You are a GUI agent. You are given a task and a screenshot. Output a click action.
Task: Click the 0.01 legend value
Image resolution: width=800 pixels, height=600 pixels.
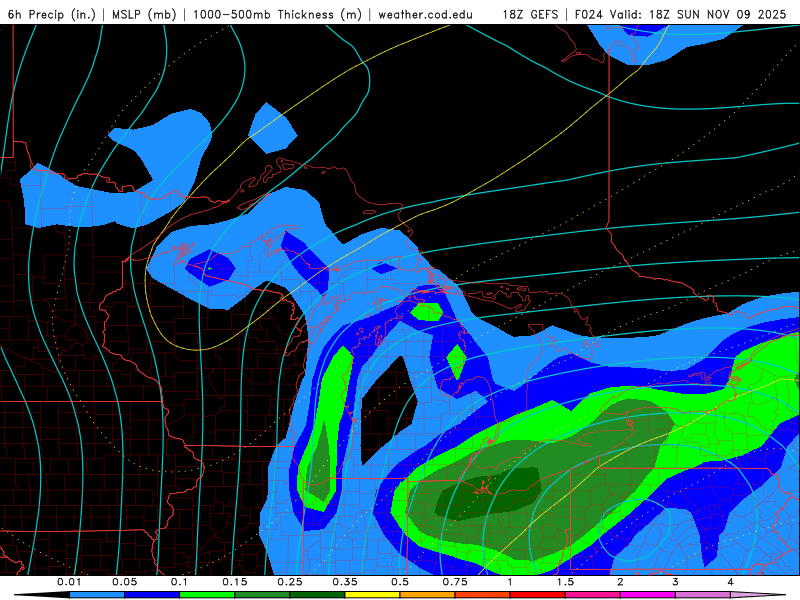click(69, 582)
